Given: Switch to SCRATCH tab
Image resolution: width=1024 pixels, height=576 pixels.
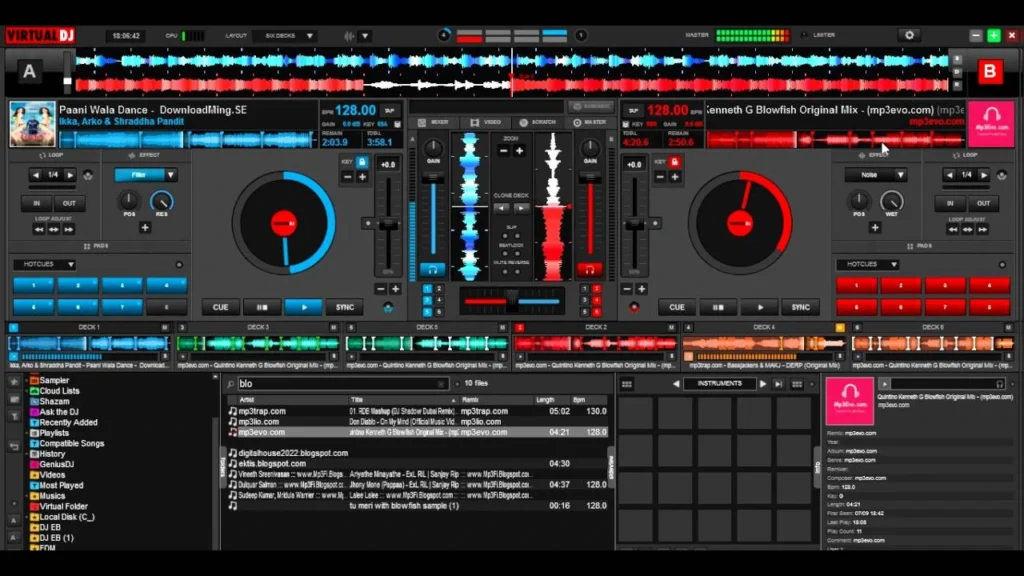Looking at the screenshot, I should point(537,122).
